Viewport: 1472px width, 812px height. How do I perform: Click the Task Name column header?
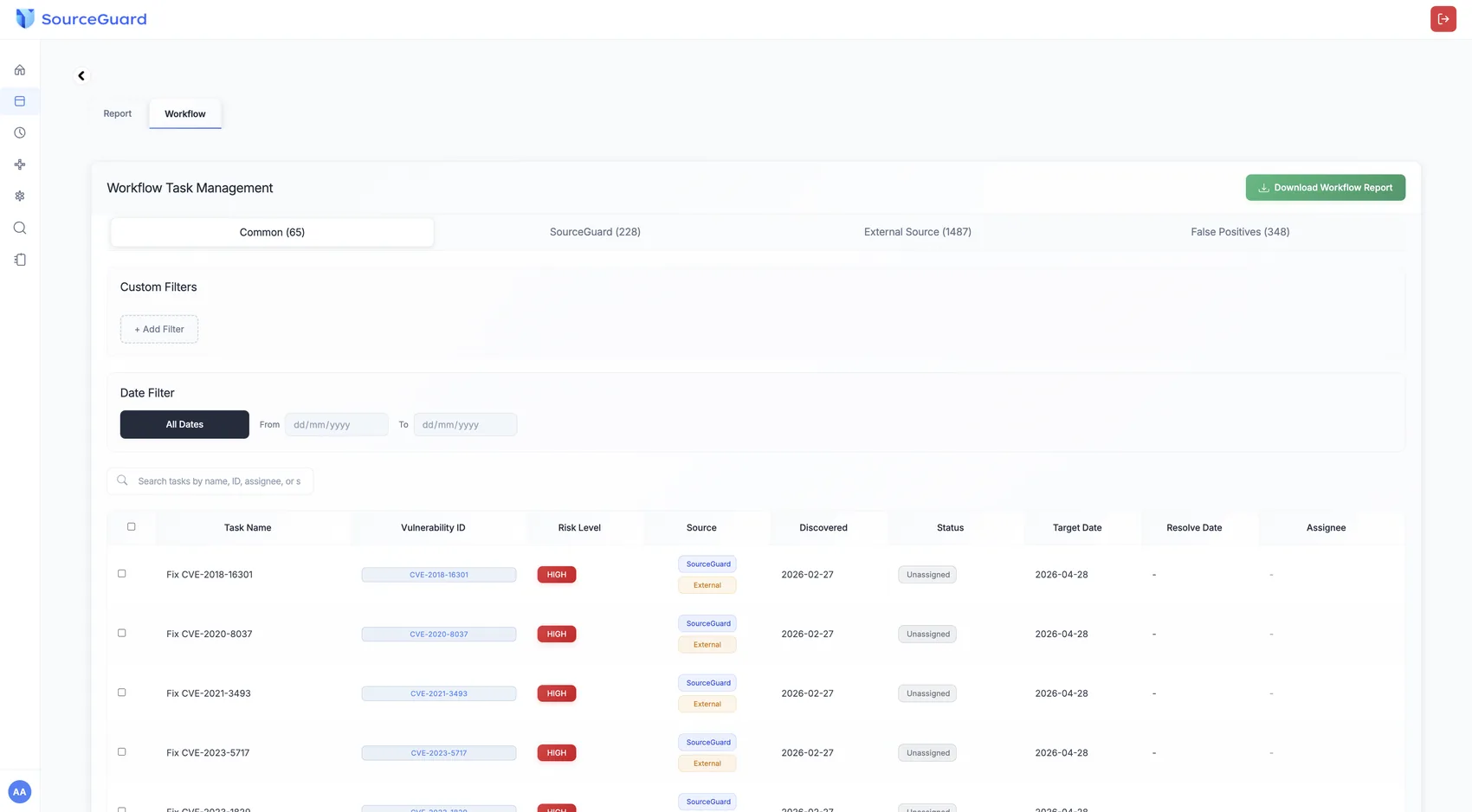(248, 528)
